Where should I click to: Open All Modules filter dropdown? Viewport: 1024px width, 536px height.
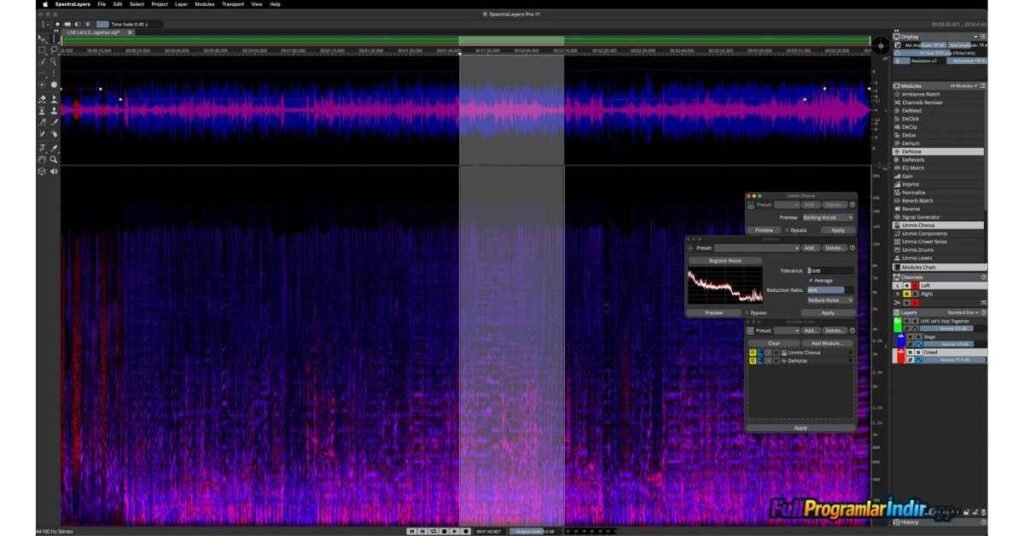(x=964, y=86)
